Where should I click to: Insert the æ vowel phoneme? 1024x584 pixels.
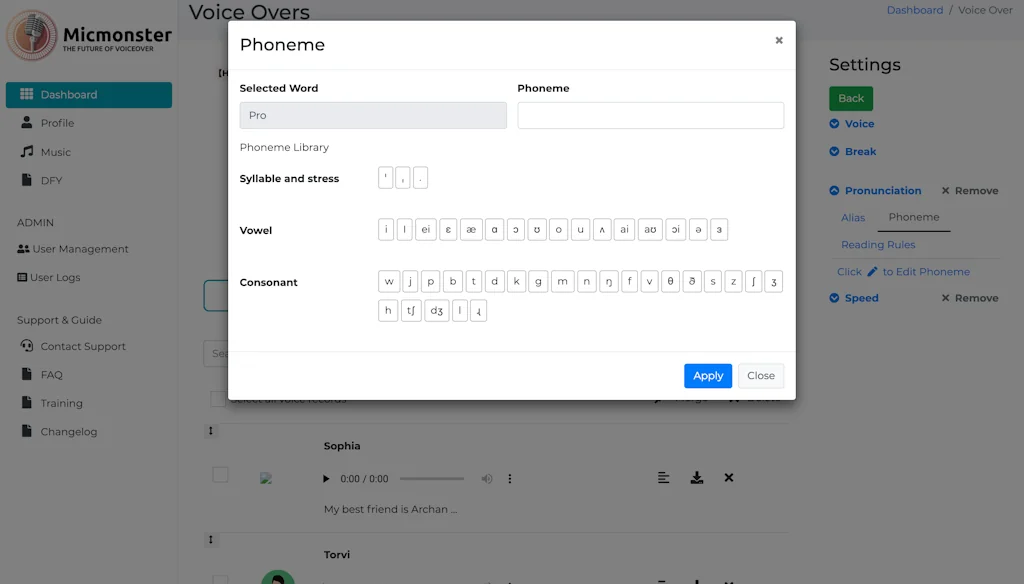[x=471, y=230]
